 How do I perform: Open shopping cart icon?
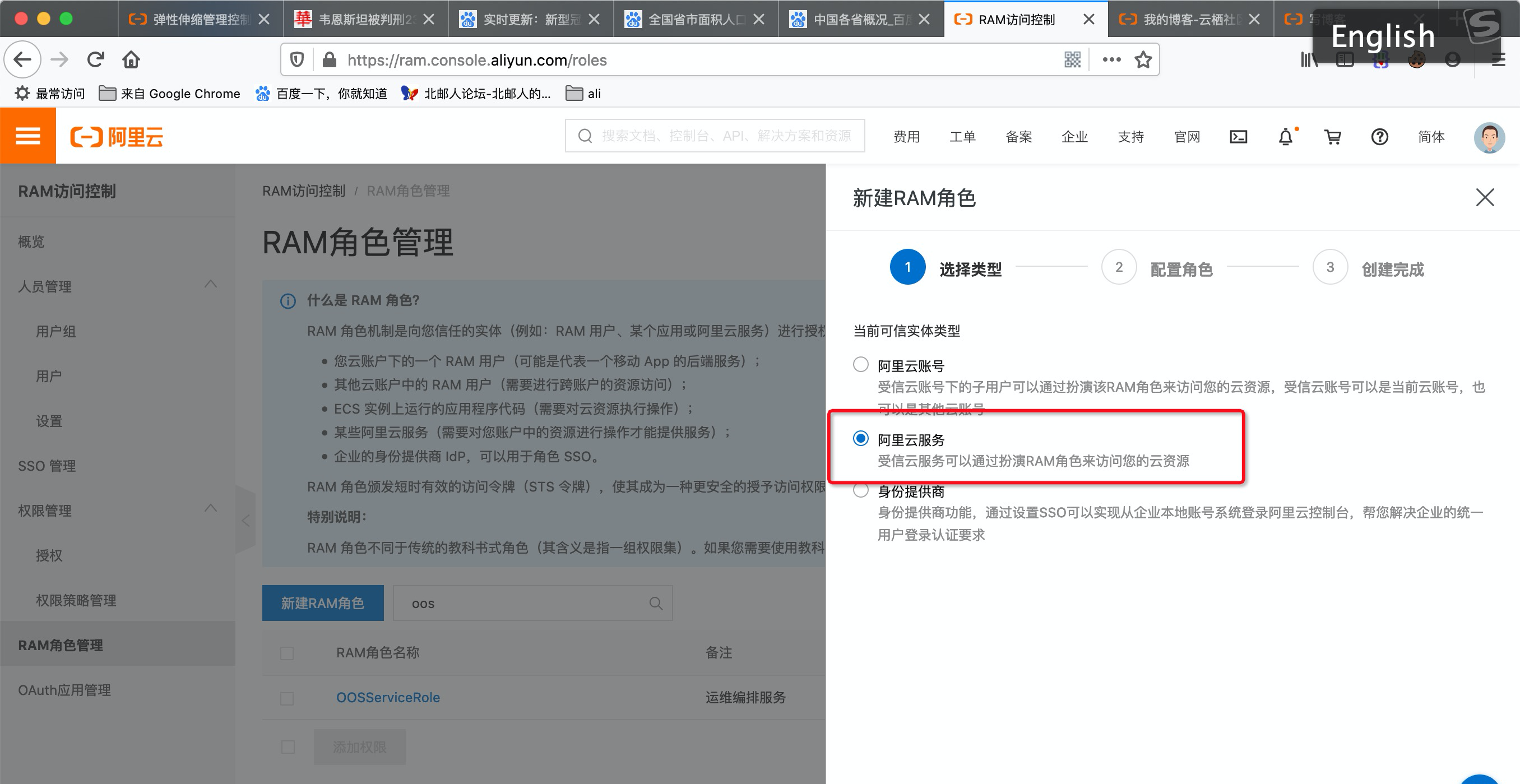1332,137
